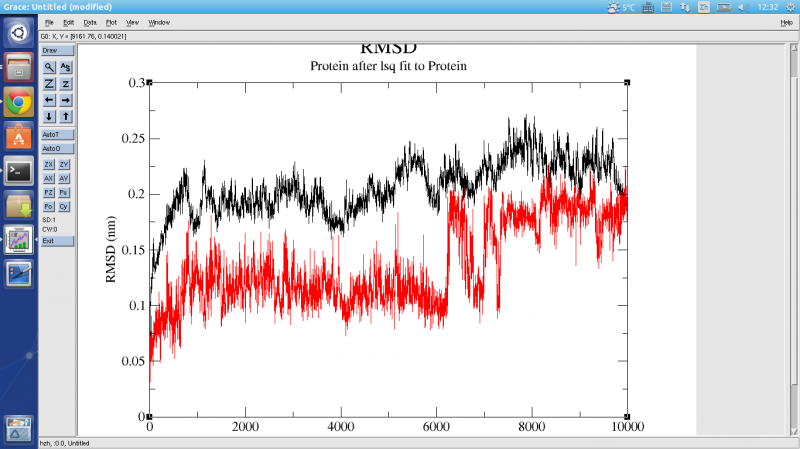Open the Edit menu
The width and height of the screenshot is (800, 449).
pyautogui.click(x=68, y=22)
